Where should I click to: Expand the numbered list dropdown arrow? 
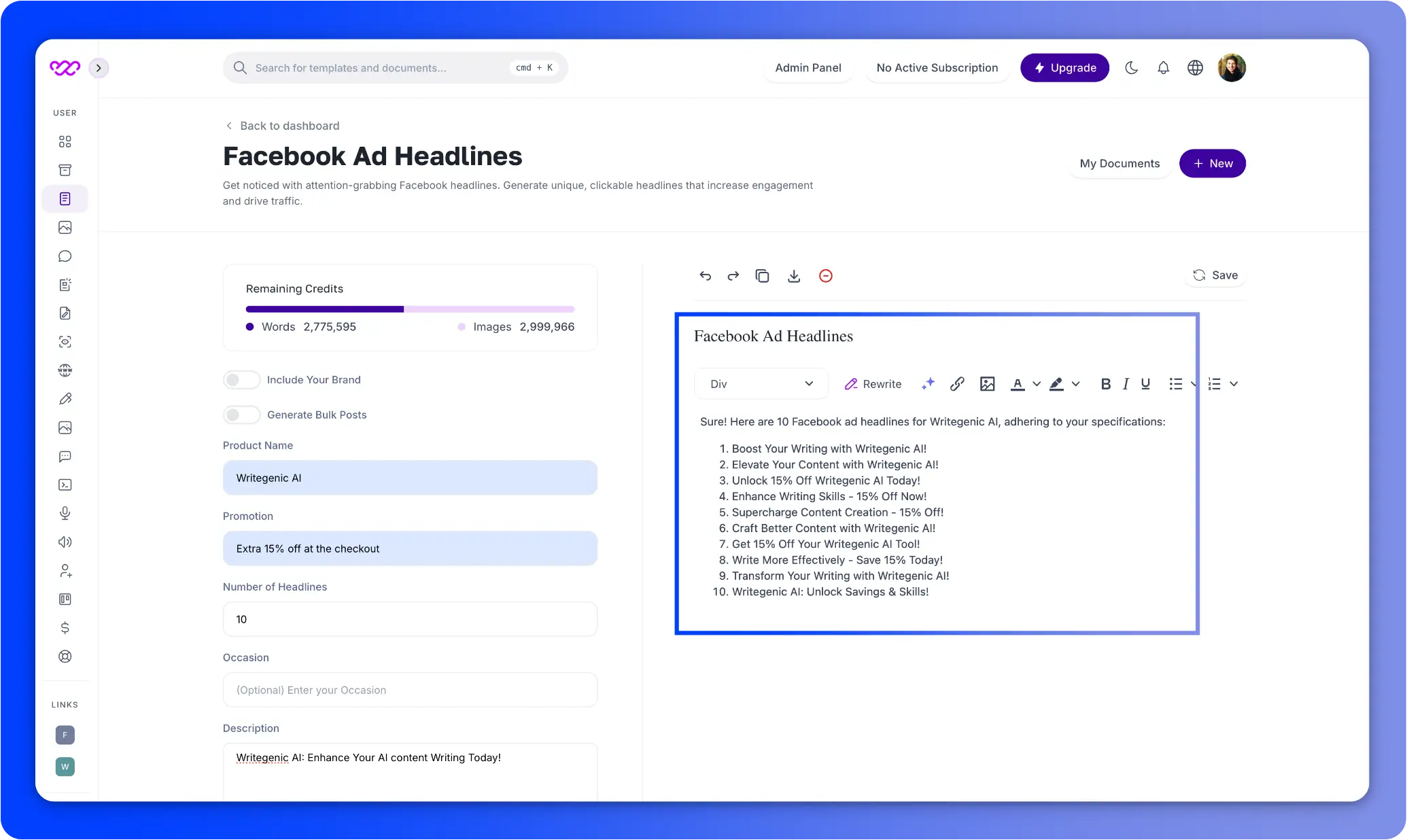tap(1234, 384)
